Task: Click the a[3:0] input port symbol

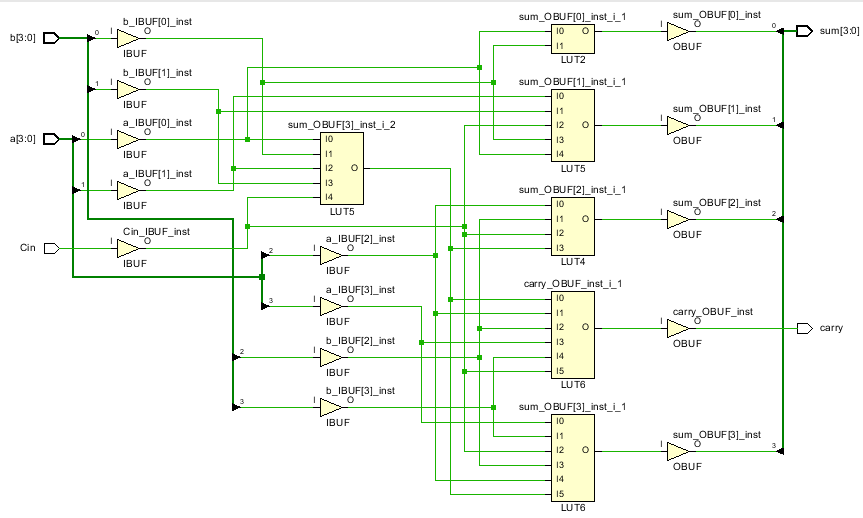Action: pyautogui.click(x=51, y=139)
